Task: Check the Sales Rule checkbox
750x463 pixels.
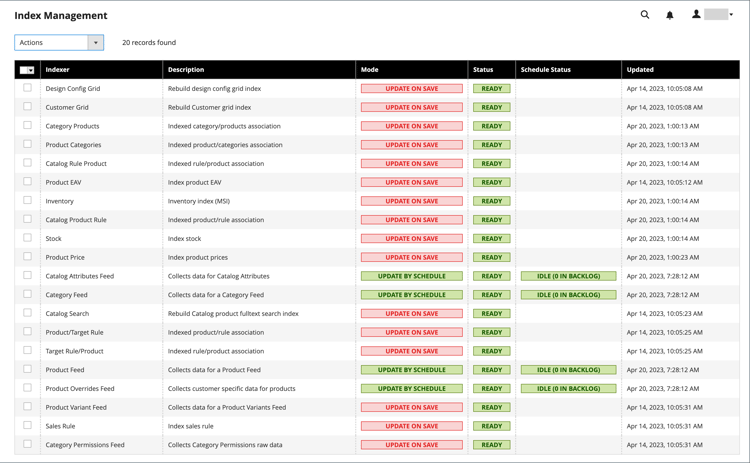Action: 27,425
